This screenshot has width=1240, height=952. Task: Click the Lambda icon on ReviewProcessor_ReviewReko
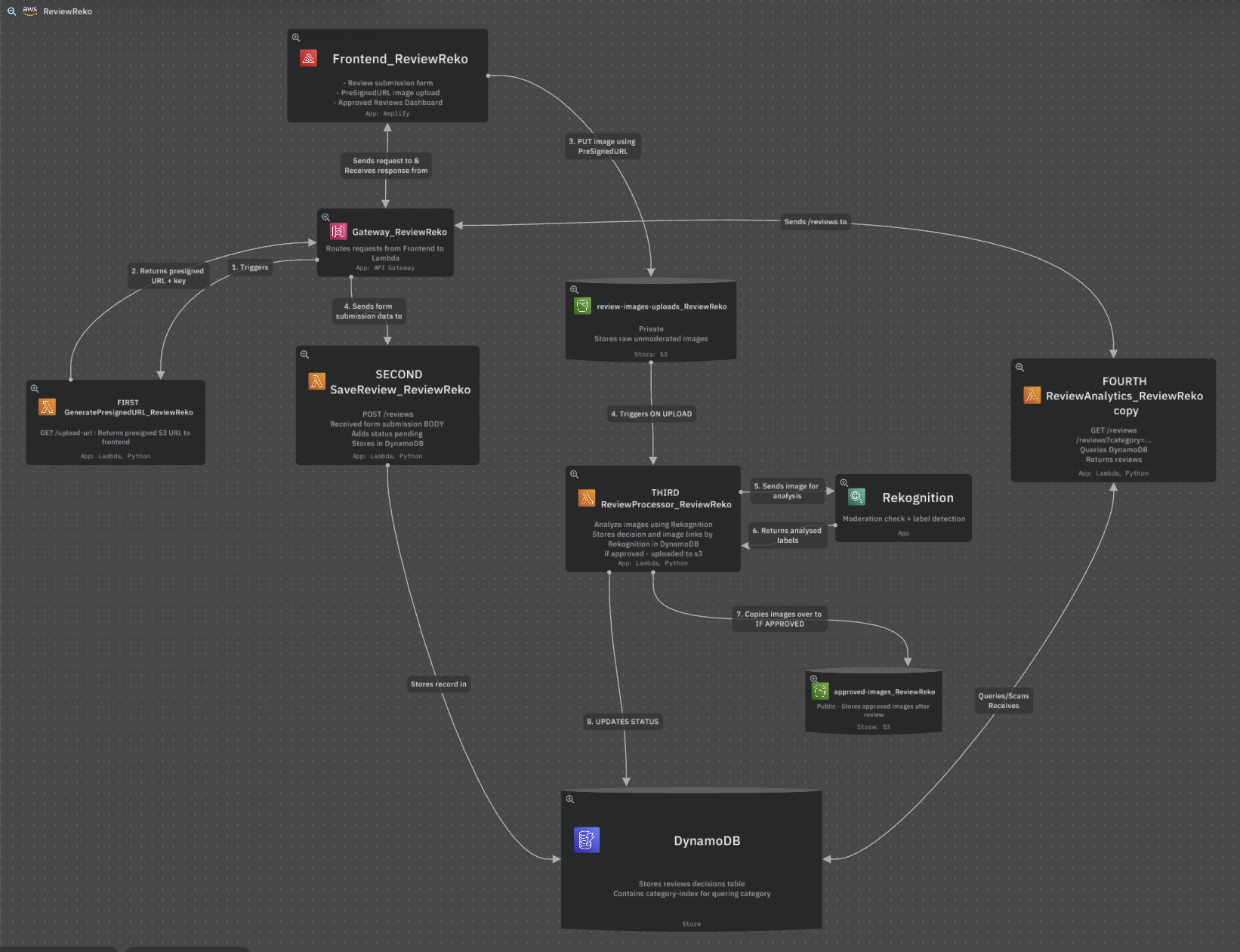[x=587, y=498]
